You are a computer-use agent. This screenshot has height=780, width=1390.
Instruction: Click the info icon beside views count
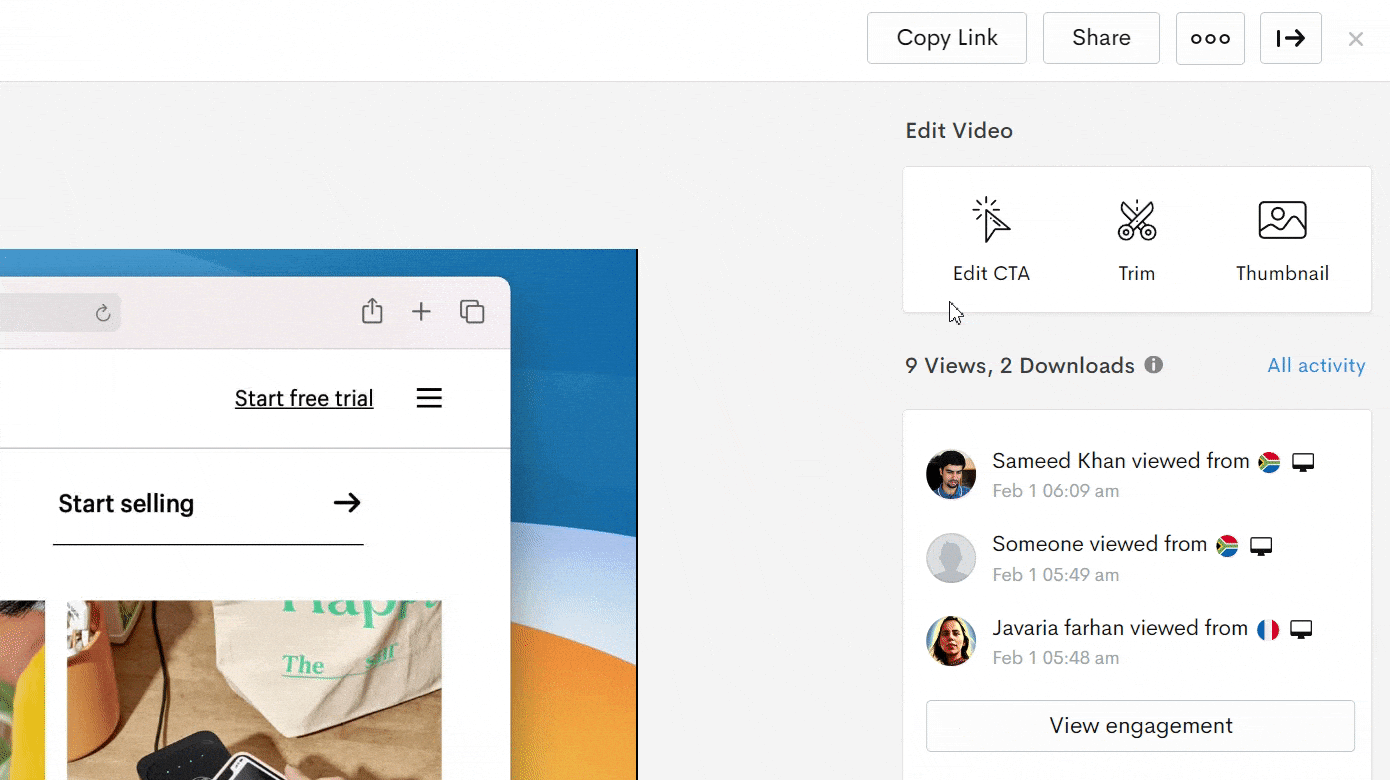[1153, 364]
